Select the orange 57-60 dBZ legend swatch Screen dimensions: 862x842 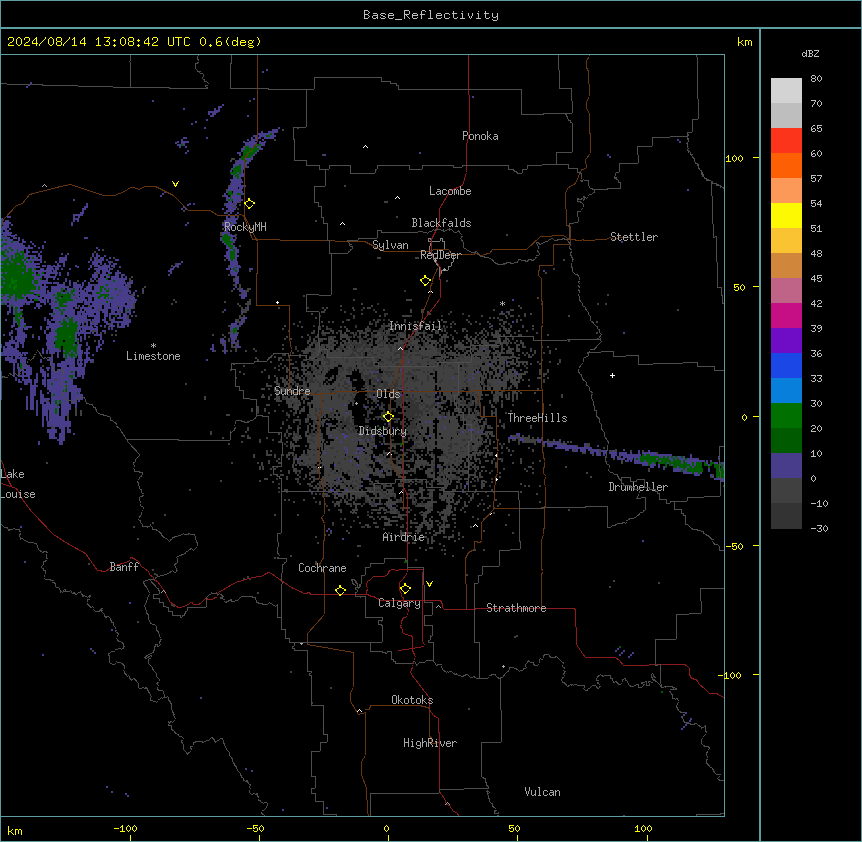coord(786,165)
